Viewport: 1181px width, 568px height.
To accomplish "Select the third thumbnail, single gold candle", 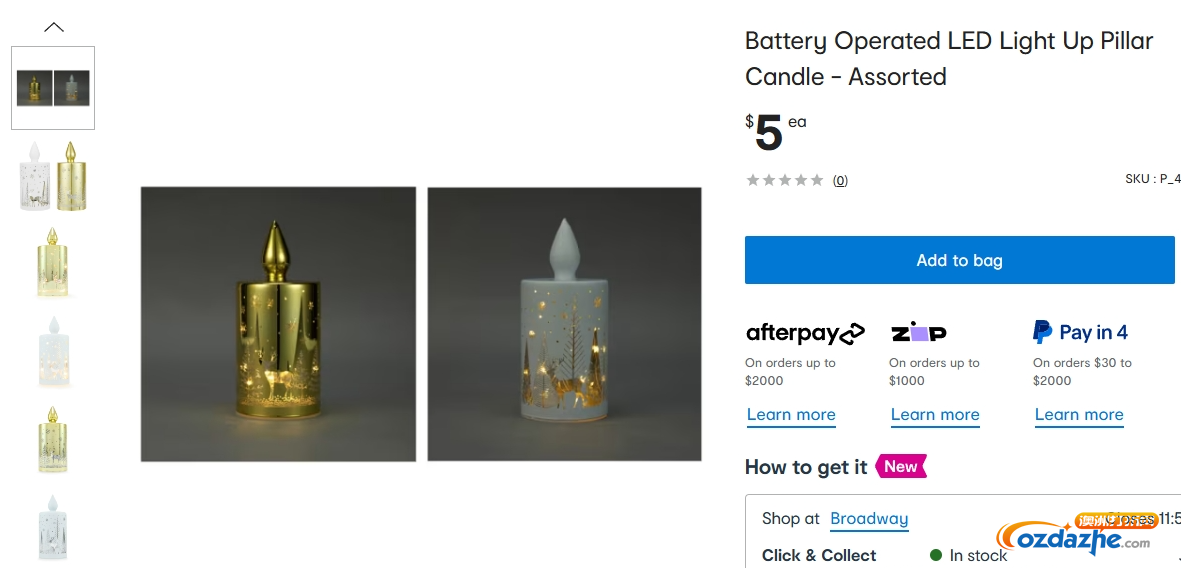I will click(53, 262).
